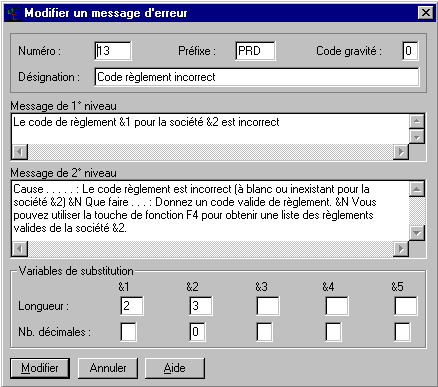438x387 pixels.
Task: Click the "&3" column header
Action: (x=262, y=287)
